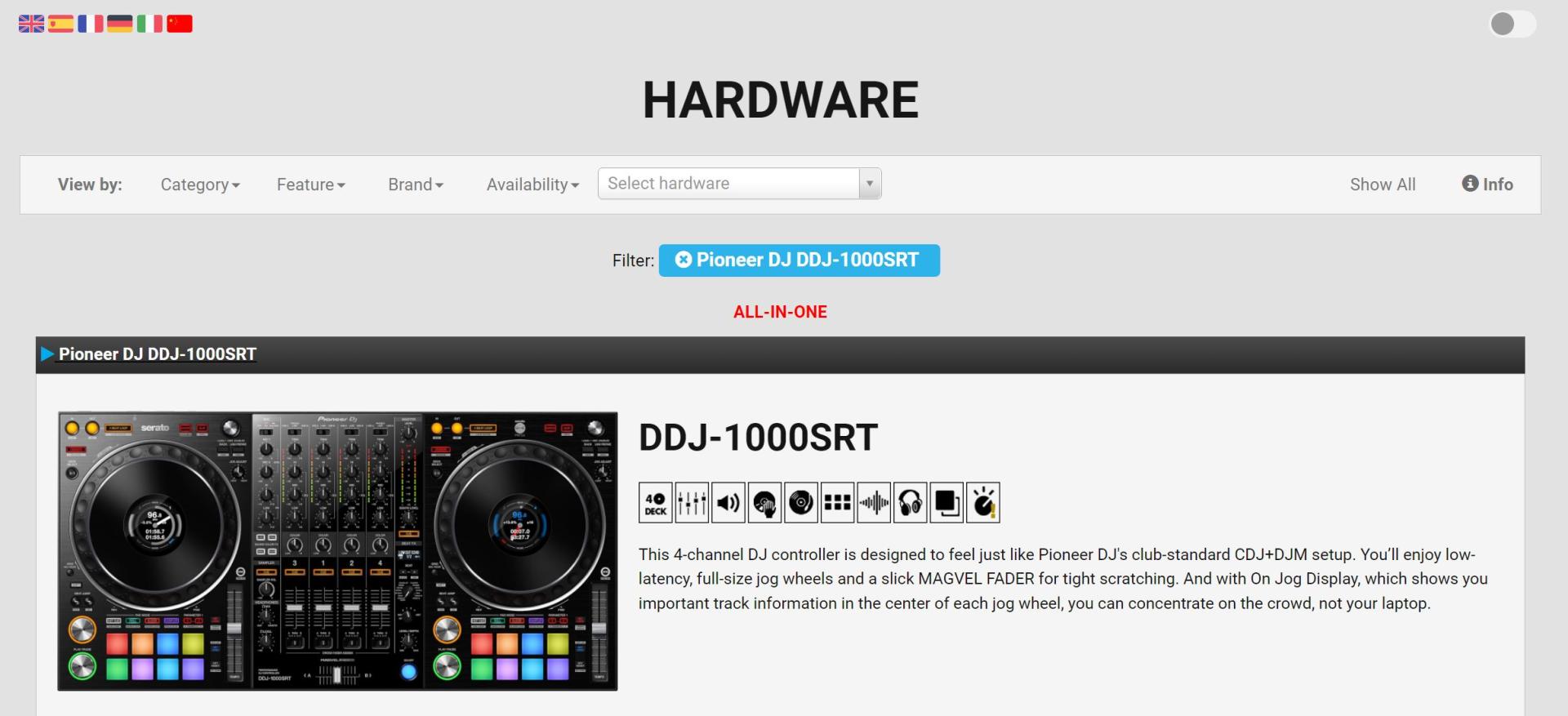Click the speaker audio feature icon
1568x716 pixels.
pos(728,502)
